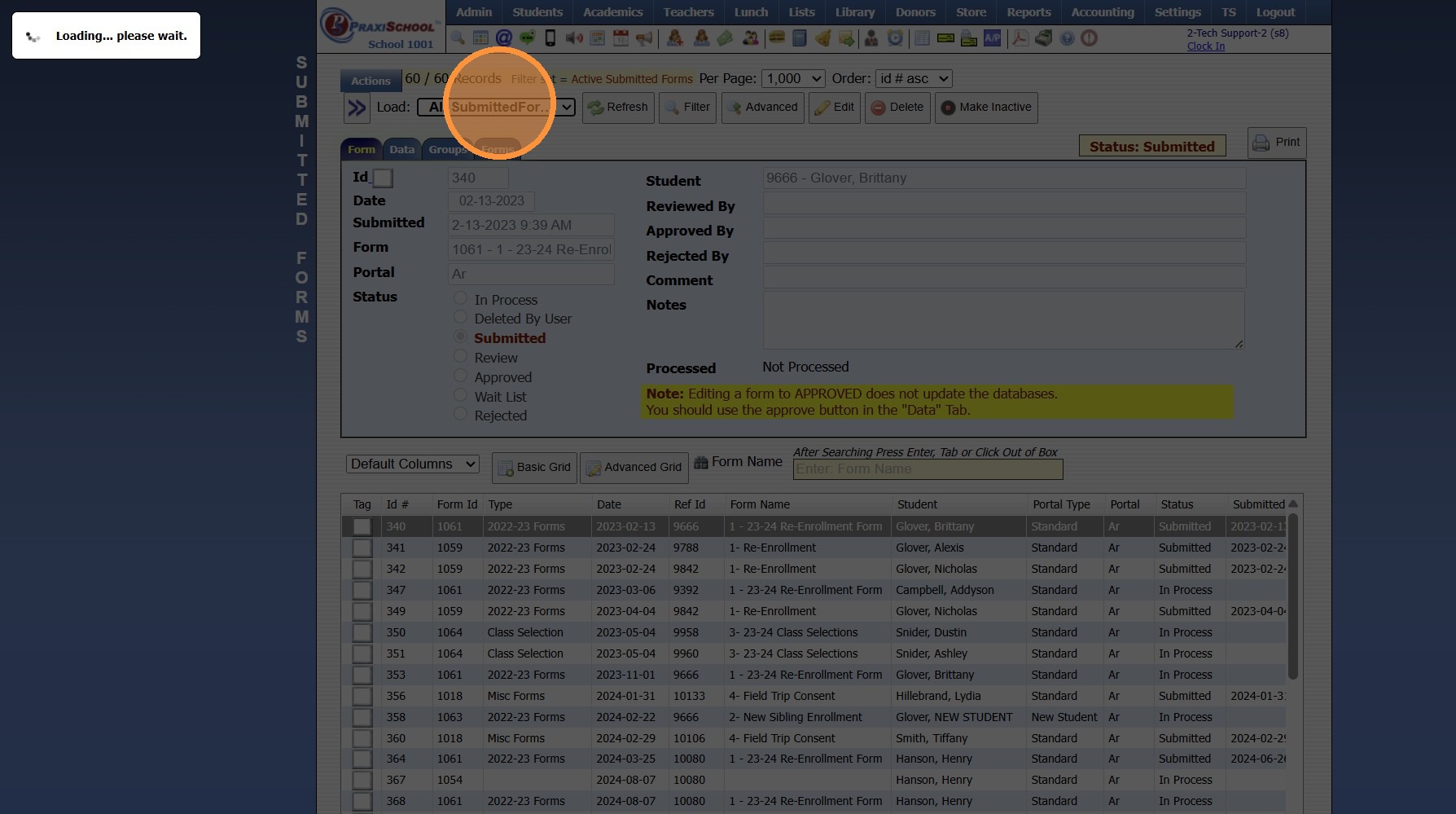
Task: Click the mobile phone icon
Action: pyautogui.click(x=550, y=38)
